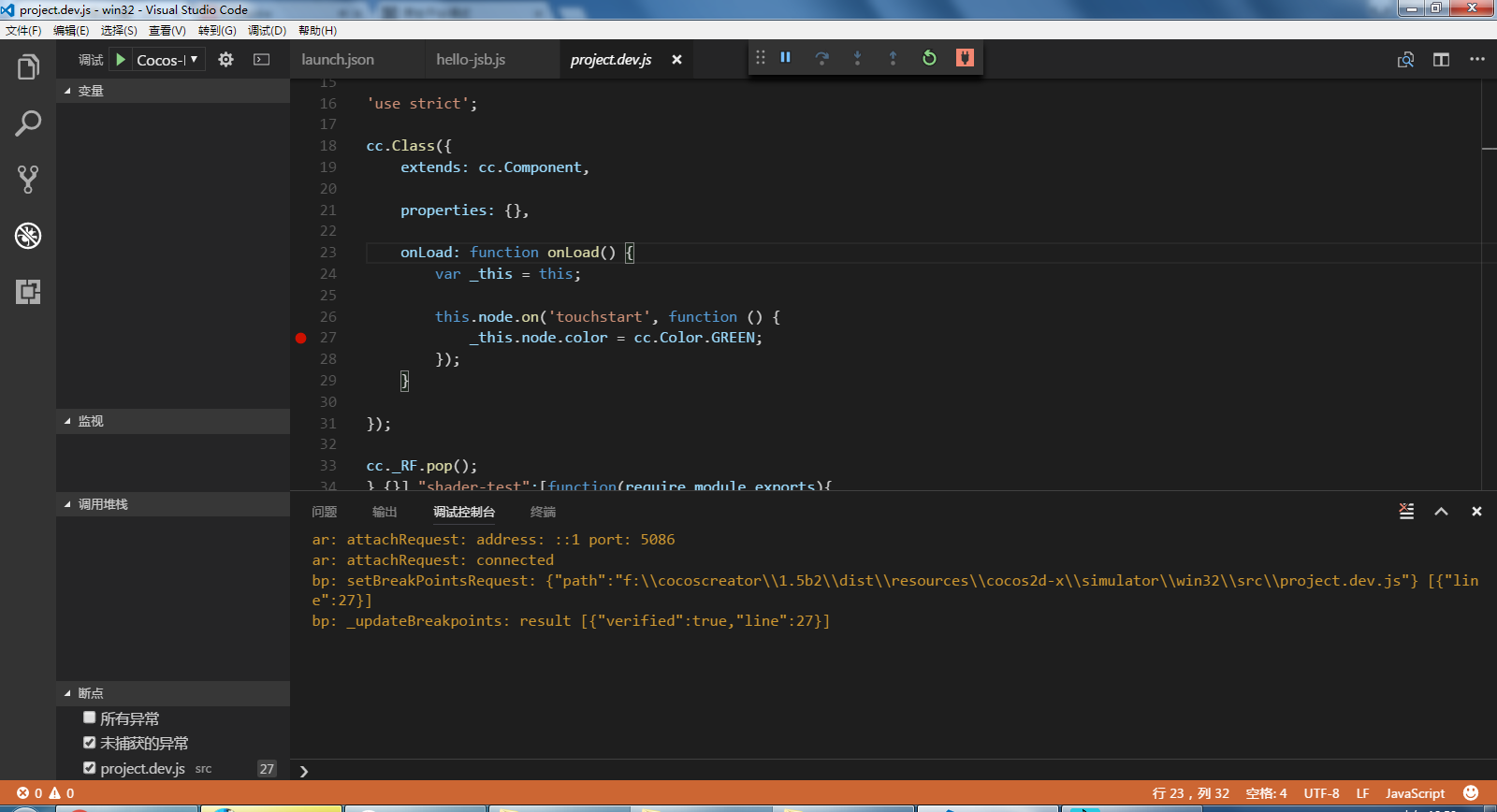Open the Cocos debug configuration dropdown
The height and width of the screenshot is (812, 1497).
click(168, 60)
